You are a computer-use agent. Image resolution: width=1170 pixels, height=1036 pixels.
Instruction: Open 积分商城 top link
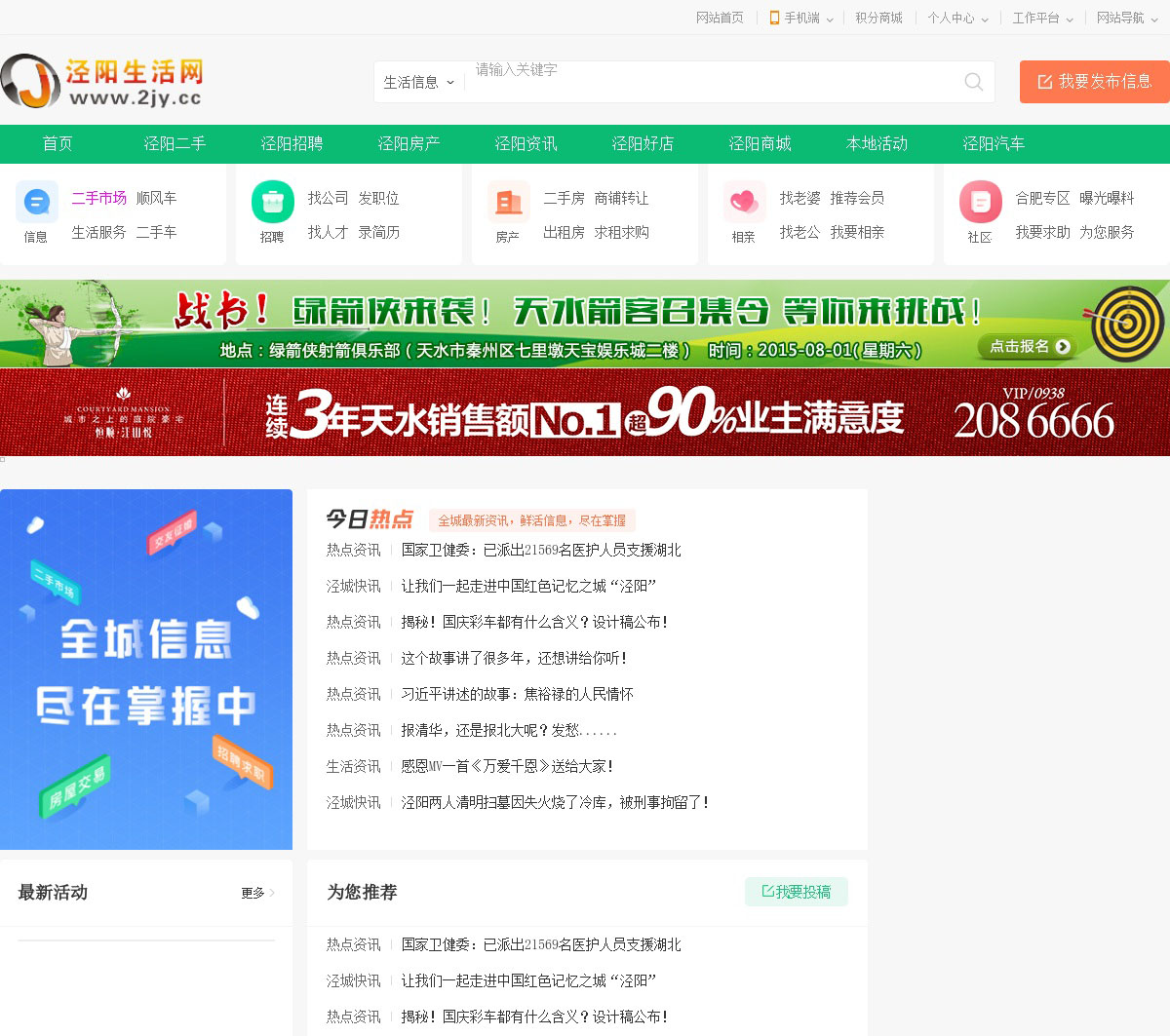click(878, 18)
